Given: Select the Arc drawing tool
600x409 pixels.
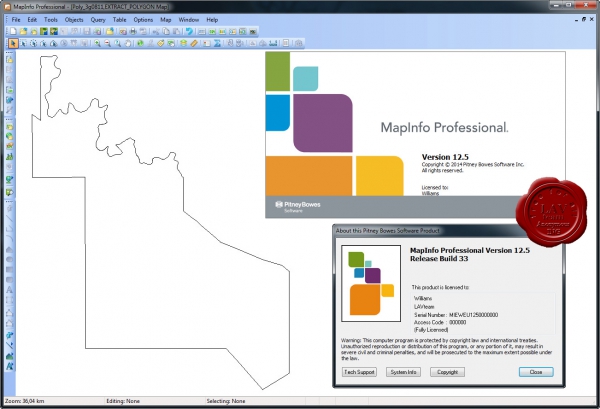Looking at the screenshot, I should click(x=10, y=238).
